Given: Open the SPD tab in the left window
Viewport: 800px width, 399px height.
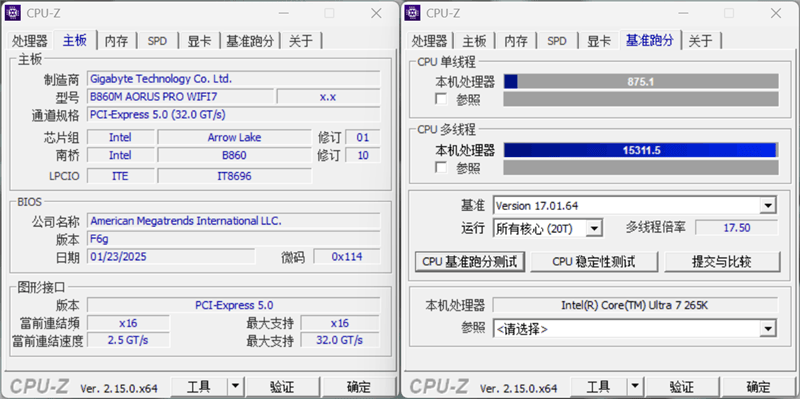Looking at the screenshot, I should click(x=158, y=41).
